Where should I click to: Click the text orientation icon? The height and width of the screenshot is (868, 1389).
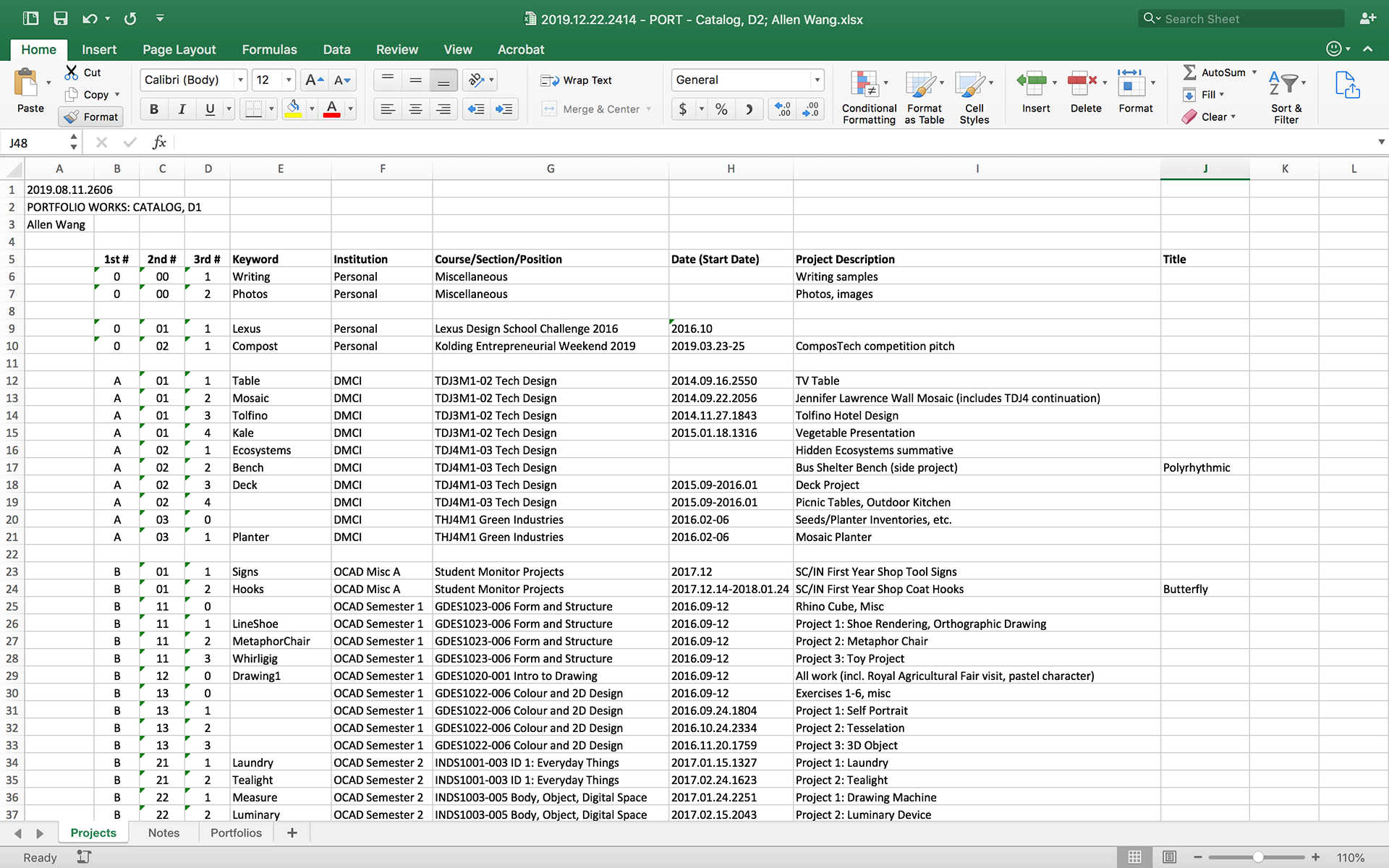click(x=476, y=80)
